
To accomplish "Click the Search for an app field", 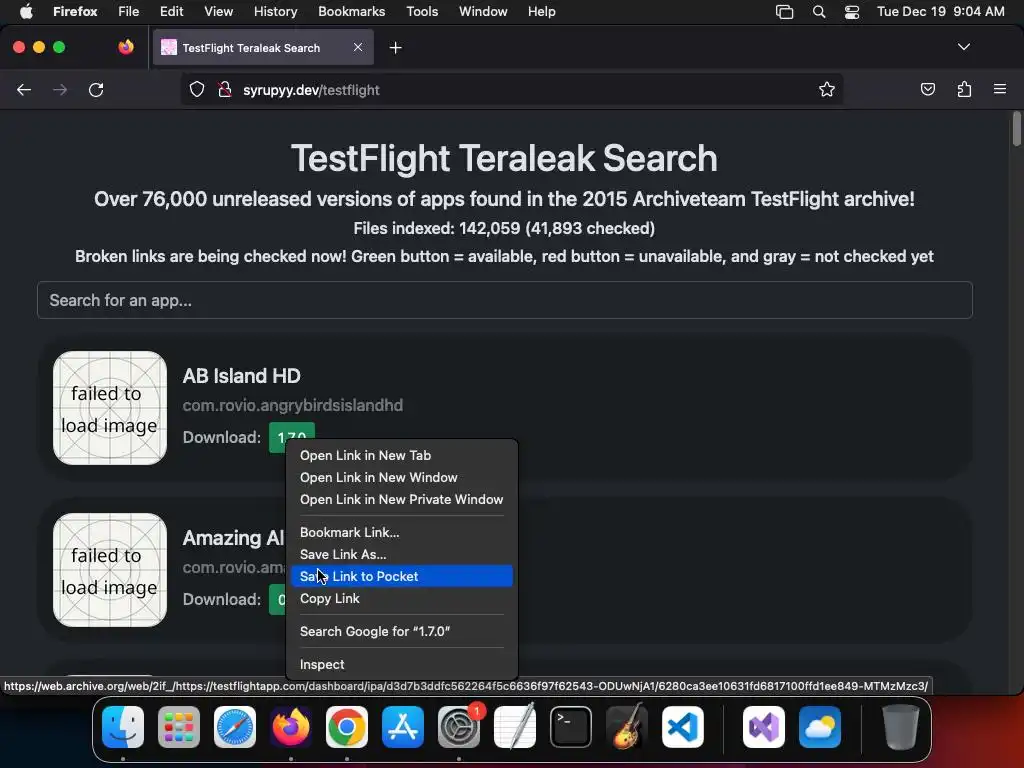I will coord(505,300).
